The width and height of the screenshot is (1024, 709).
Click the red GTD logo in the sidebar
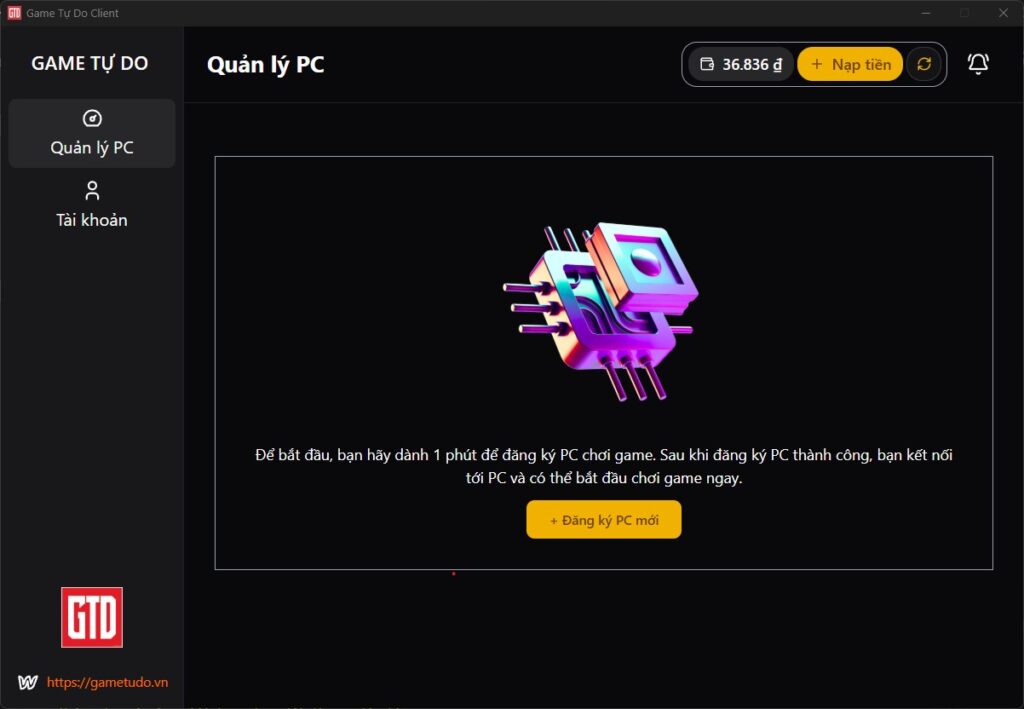[x=92, y=617]
